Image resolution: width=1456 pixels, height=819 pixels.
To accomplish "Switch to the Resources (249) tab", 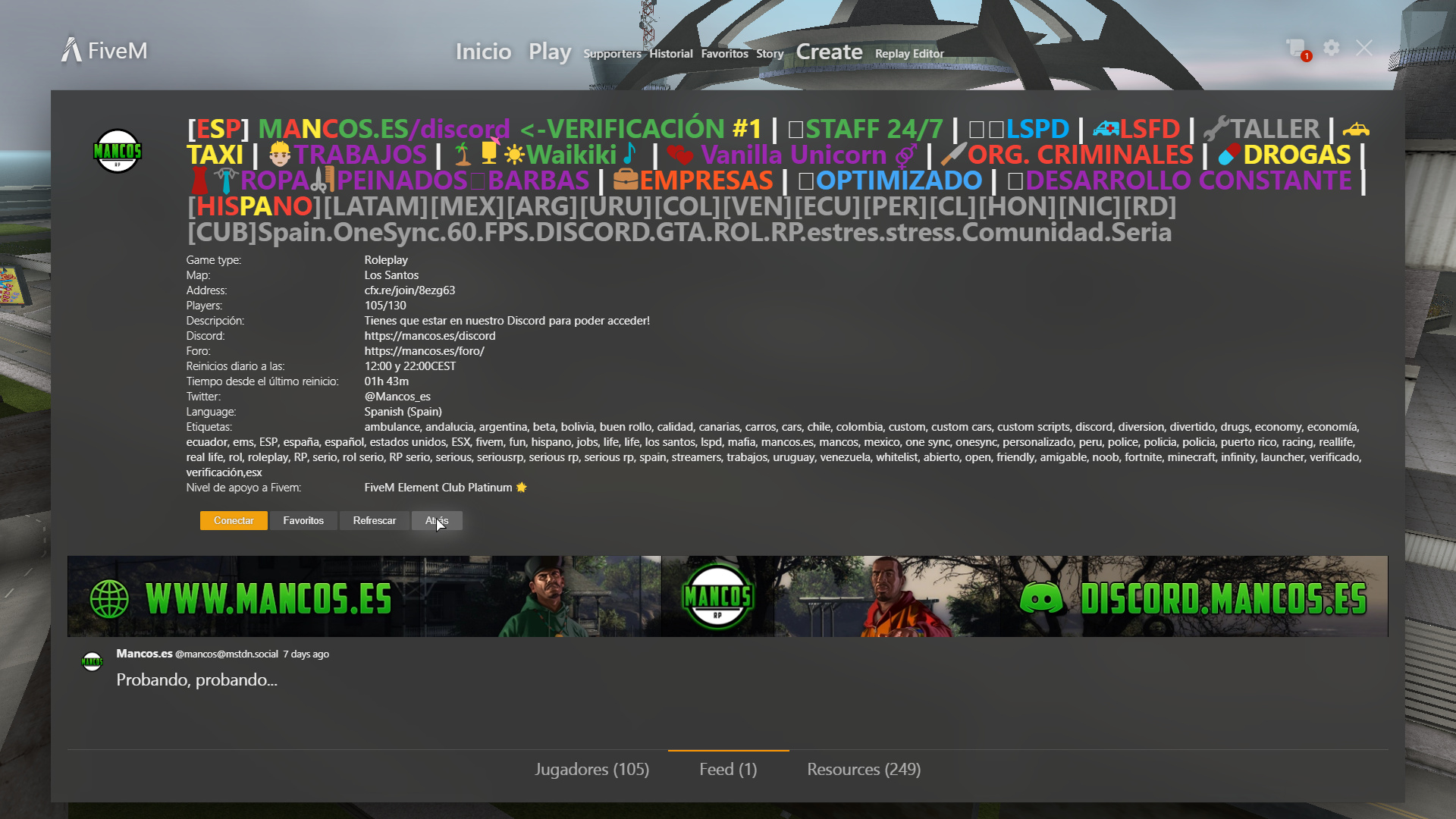I will coord(864,769).
